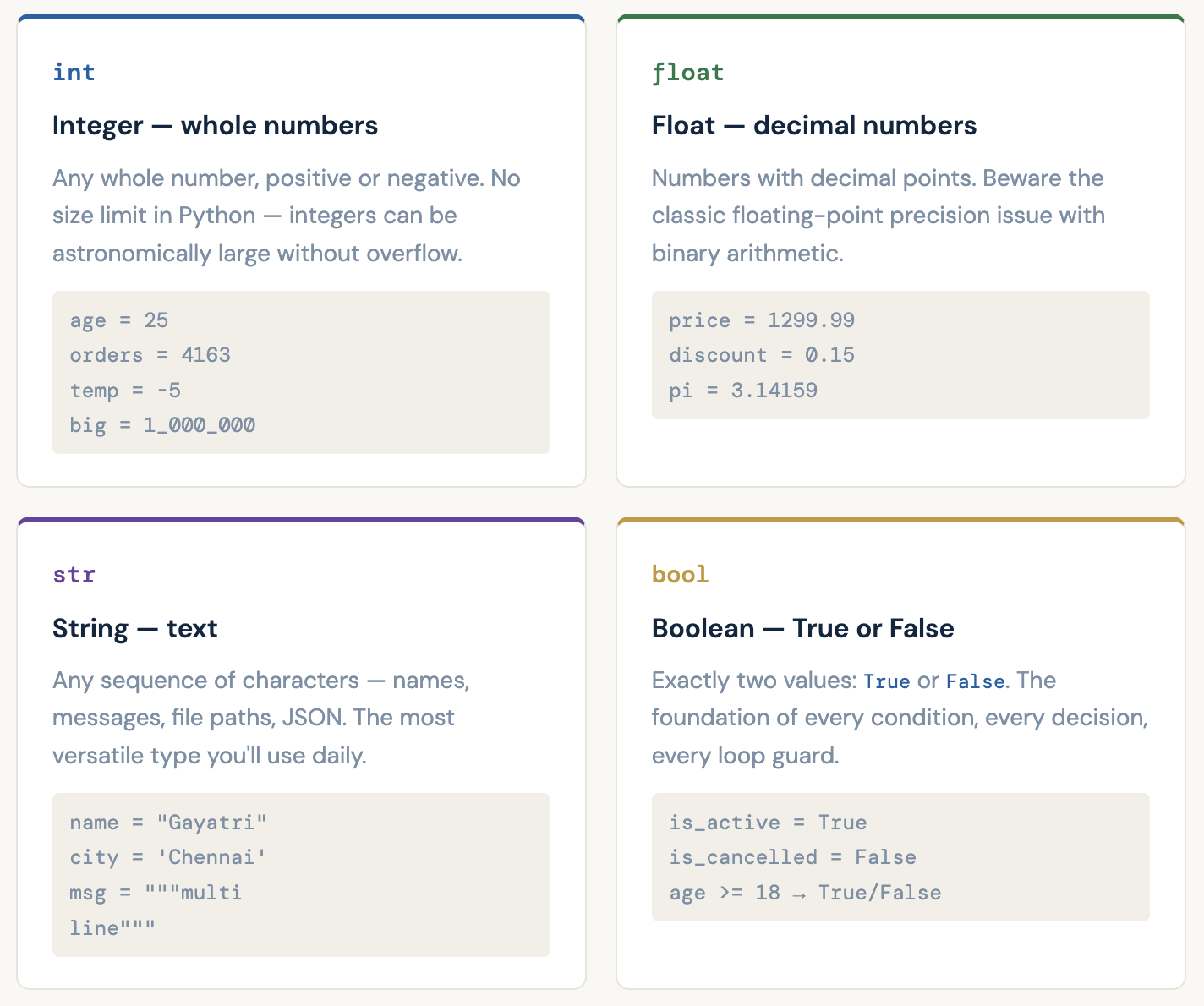The image size is (1204, 1006).
Task: Select the 'Float — decimal numbers' heading
Action: coord(813,125)
